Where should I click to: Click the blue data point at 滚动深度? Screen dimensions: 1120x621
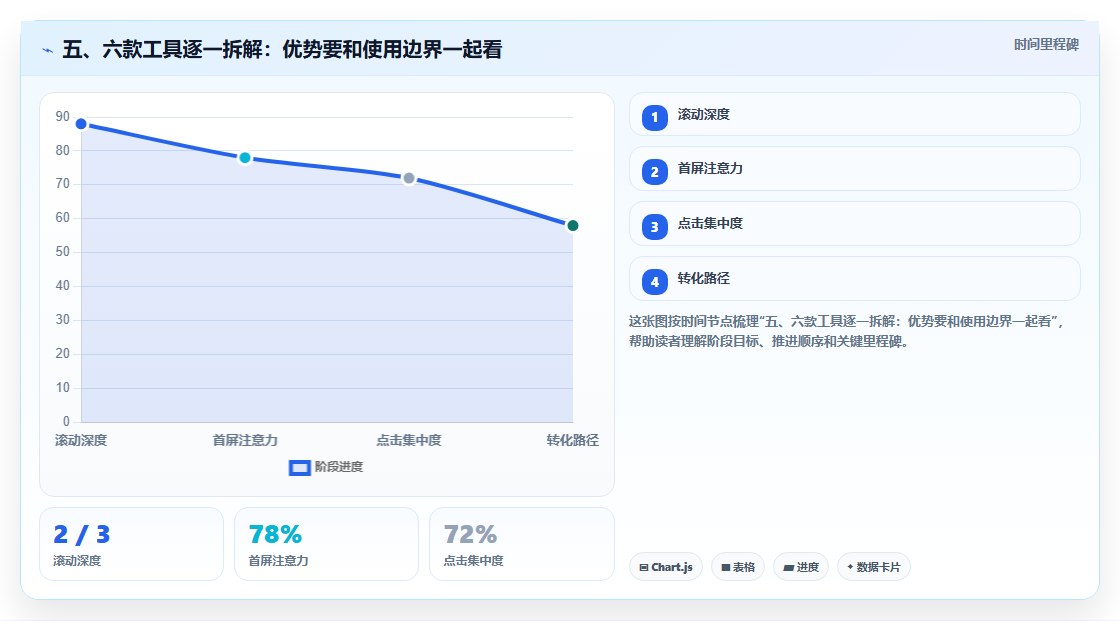(x=81, y=124)
